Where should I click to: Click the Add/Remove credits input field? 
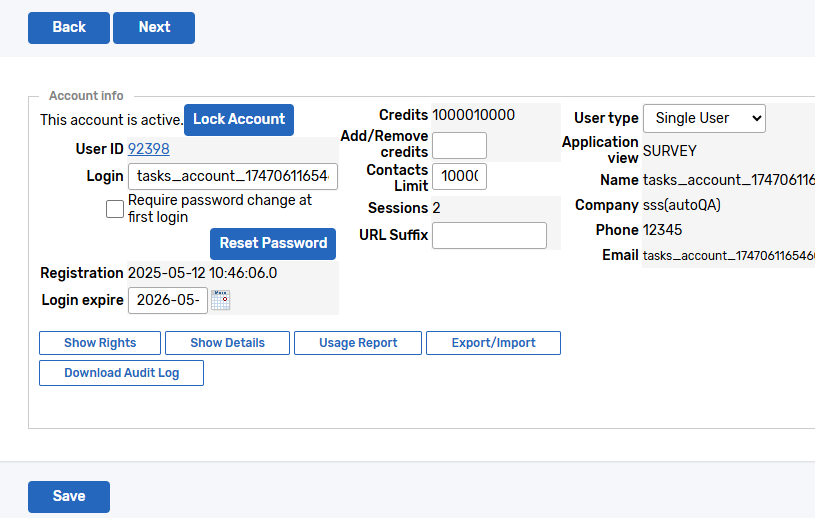click(x=459, y=145)
